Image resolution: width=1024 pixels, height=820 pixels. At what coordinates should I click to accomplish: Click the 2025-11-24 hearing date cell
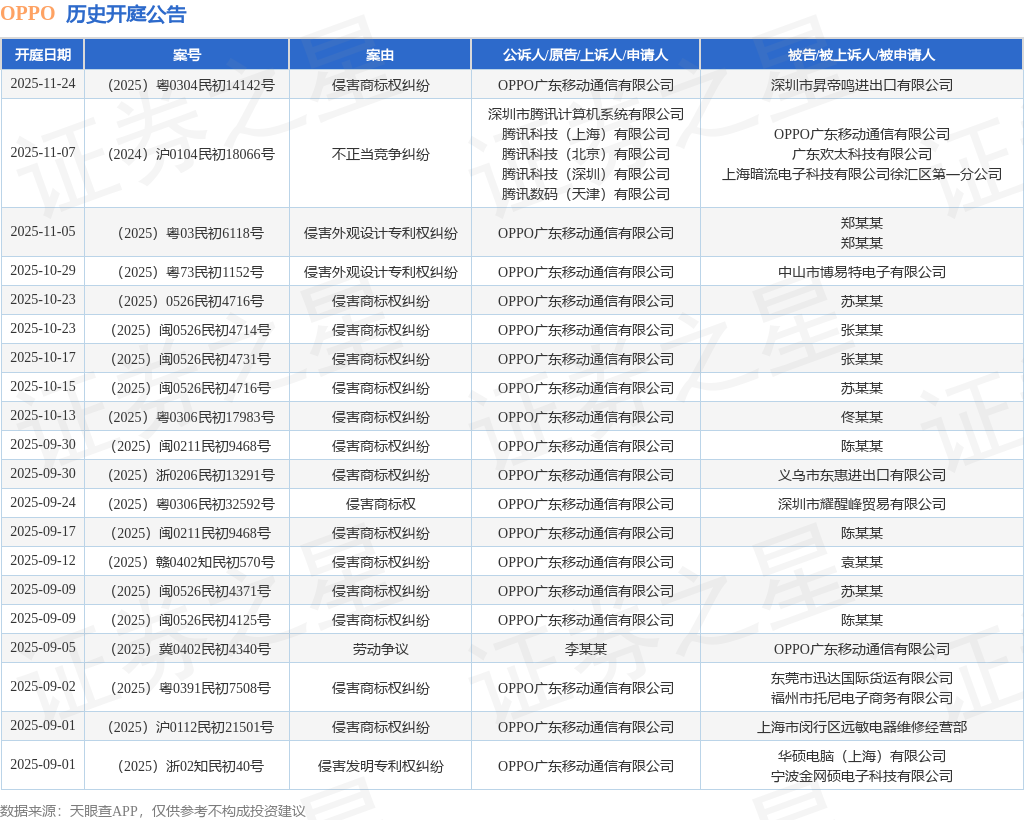(42, 84)
